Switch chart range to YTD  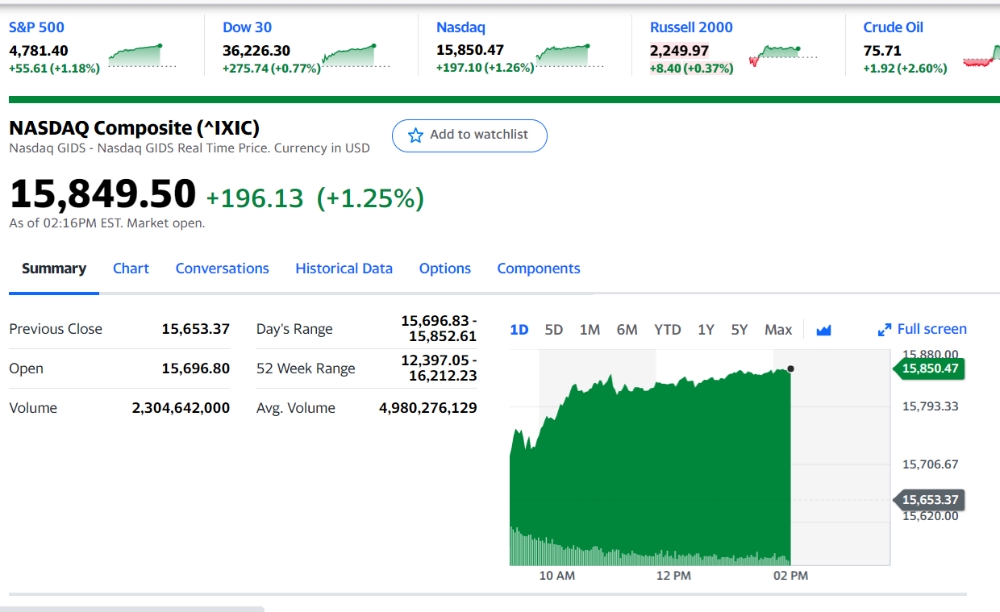click(x=667, y=330)
